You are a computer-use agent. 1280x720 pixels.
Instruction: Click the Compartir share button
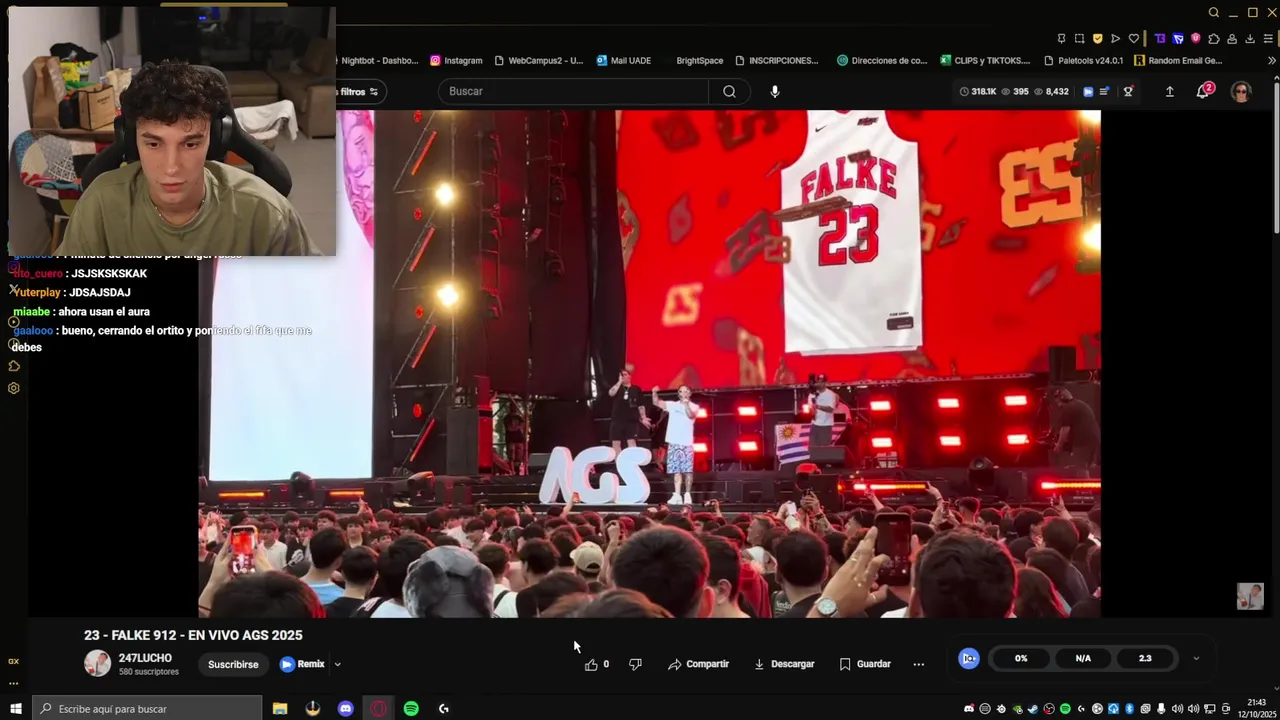click(698, 664)
